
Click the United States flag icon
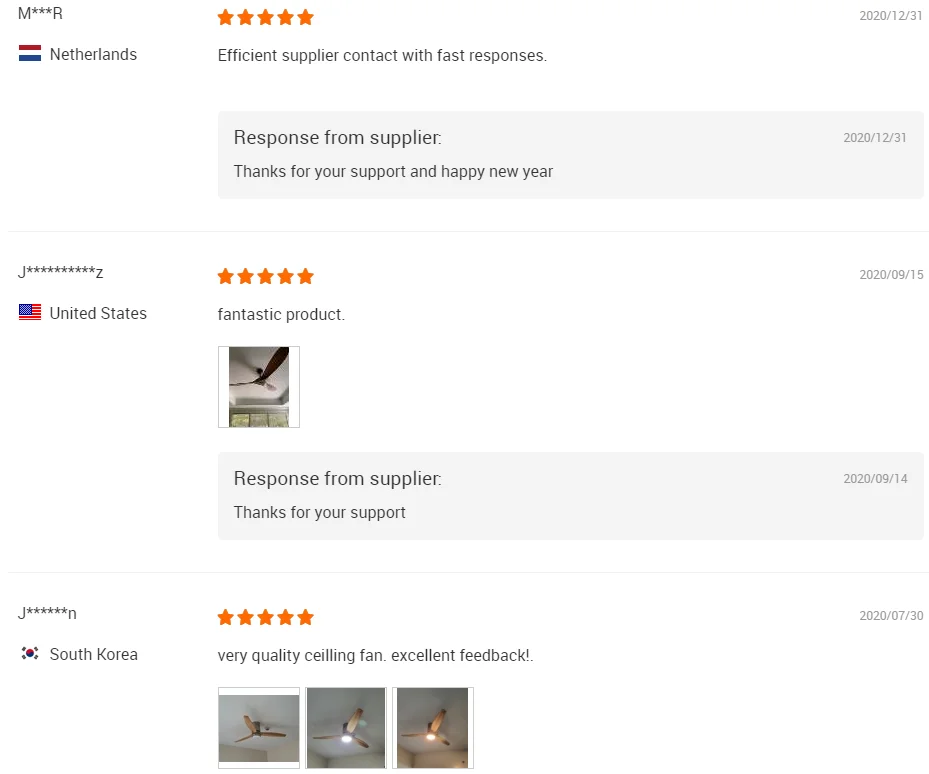click(x=30, y=313)
